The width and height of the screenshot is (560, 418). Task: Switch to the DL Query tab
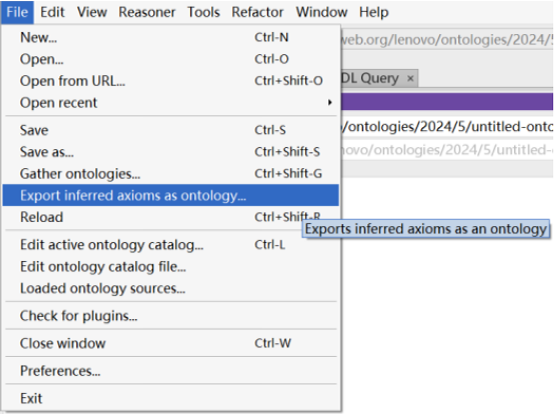[x=370, y=78]
